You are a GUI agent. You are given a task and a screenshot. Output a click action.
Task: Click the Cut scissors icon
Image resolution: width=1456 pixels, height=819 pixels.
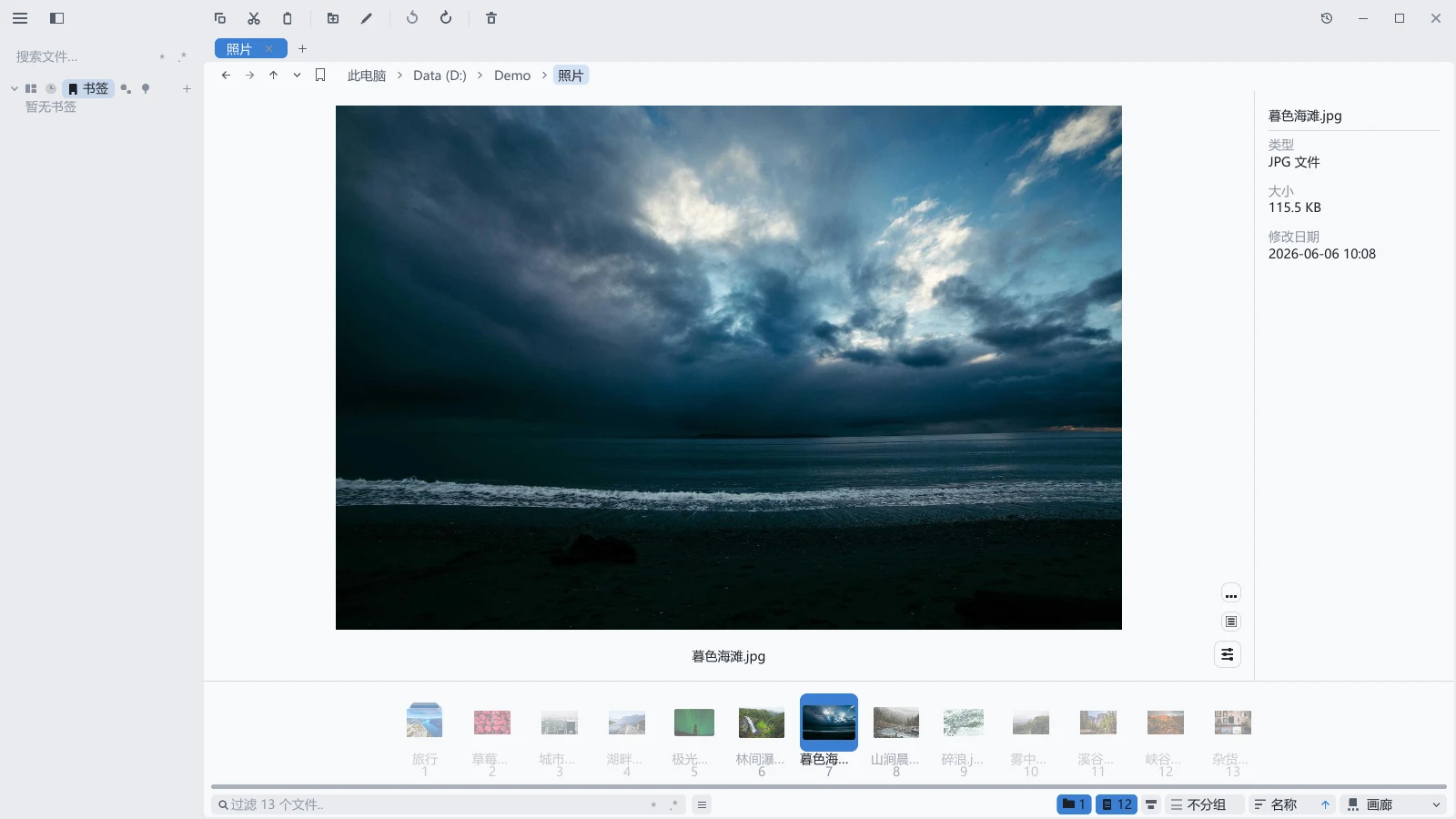[254, 18]
